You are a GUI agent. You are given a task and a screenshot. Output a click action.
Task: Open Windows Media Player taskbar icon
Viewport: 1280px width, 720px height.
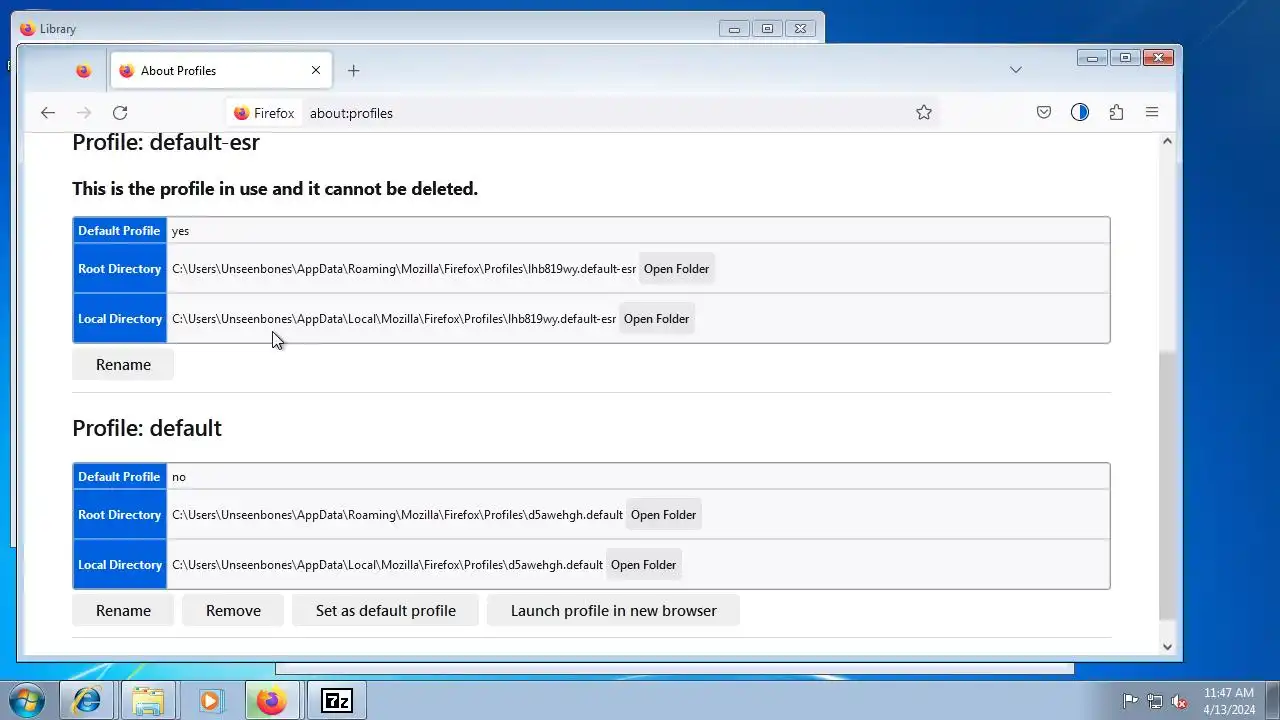tap(210, 701)
